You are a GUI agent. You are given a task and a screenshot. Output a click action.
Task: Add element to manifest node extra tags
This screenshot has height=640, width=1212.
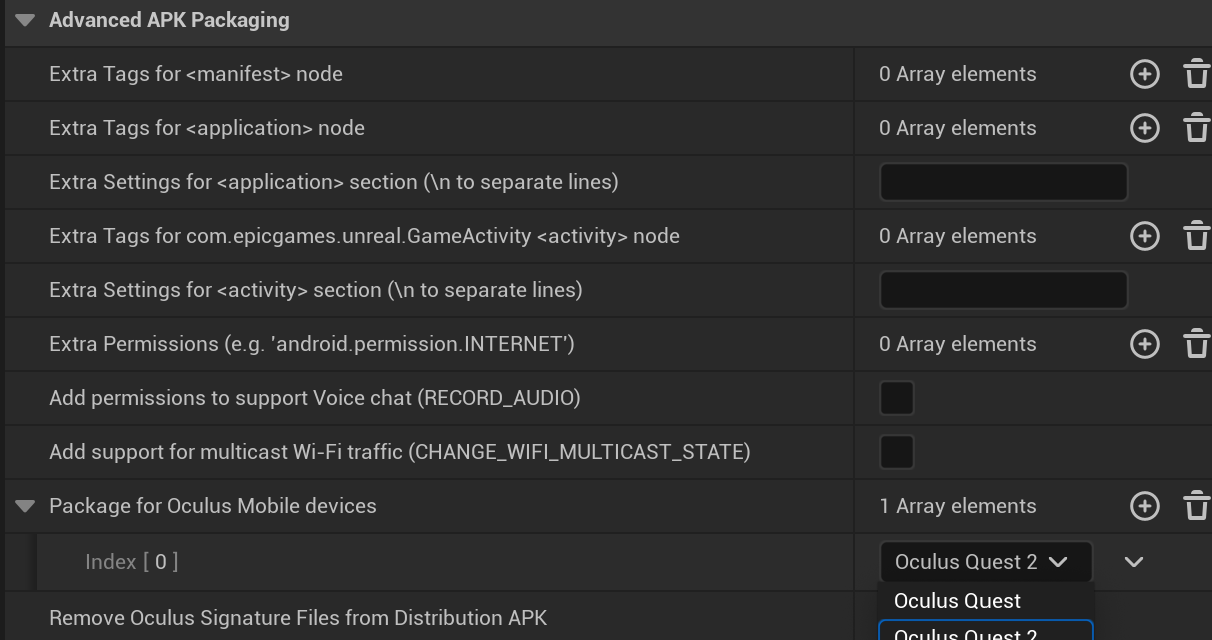pyautogui.click(x=1144, y=74)
